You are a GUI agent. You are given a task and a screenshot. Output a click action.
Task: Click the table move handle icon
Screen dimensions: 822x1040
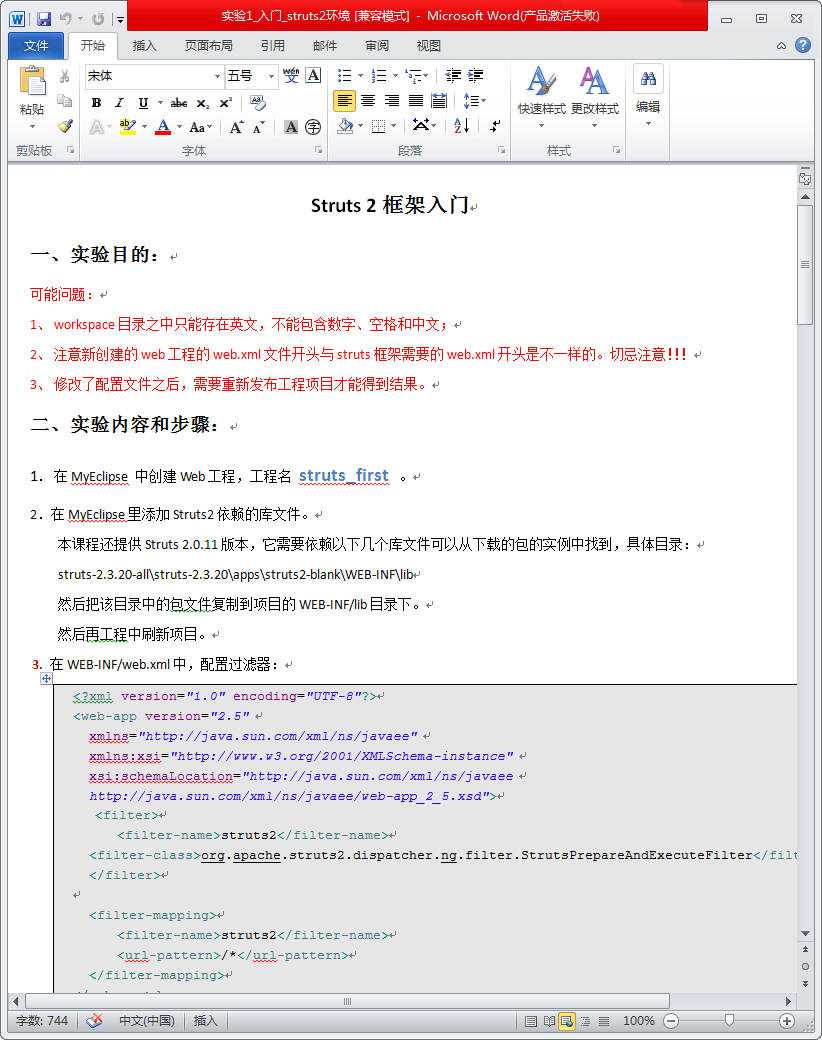(46, 678)
